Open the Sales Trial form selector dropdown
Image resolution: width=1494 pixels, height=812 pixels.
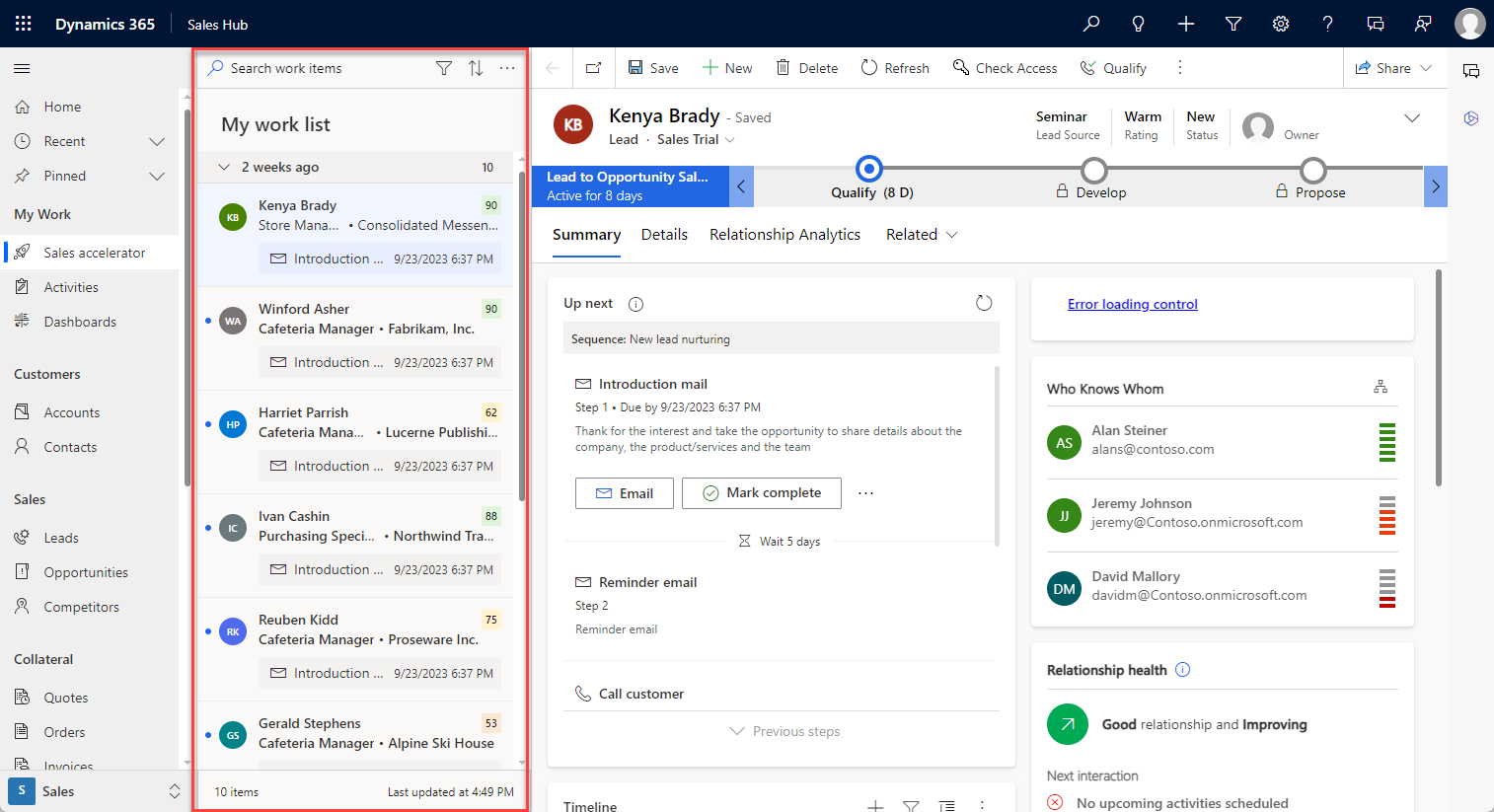[697, 139]
